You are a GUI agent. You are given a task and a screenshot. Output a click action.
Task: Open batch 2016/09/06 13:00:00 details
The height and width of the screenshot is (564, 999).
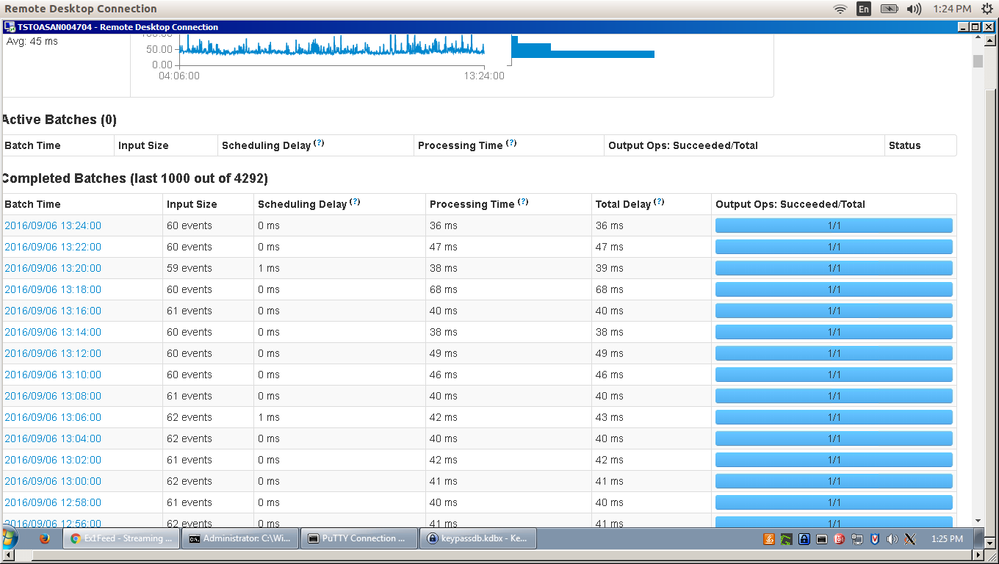(53, 481)
